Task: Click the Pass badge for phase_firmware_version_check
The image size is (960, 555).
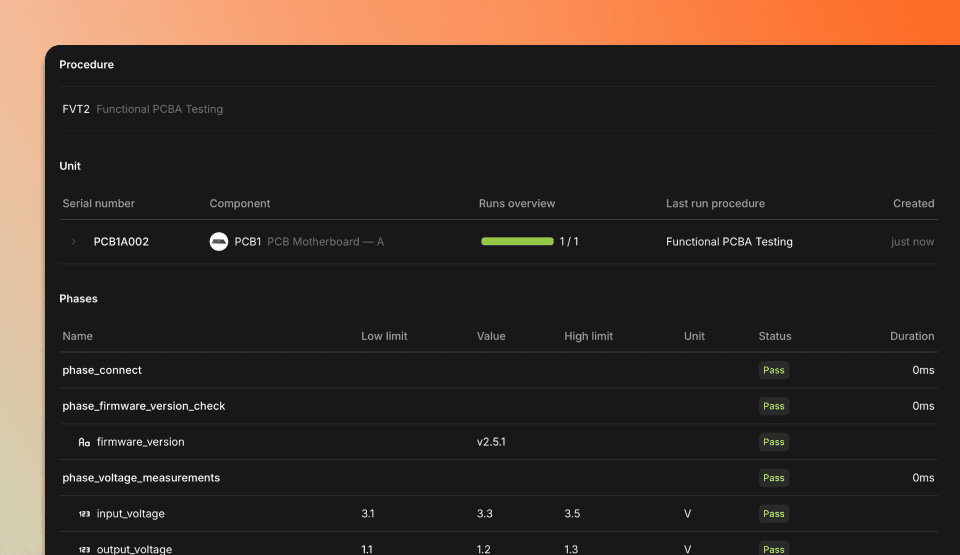Action: point(774,406)
